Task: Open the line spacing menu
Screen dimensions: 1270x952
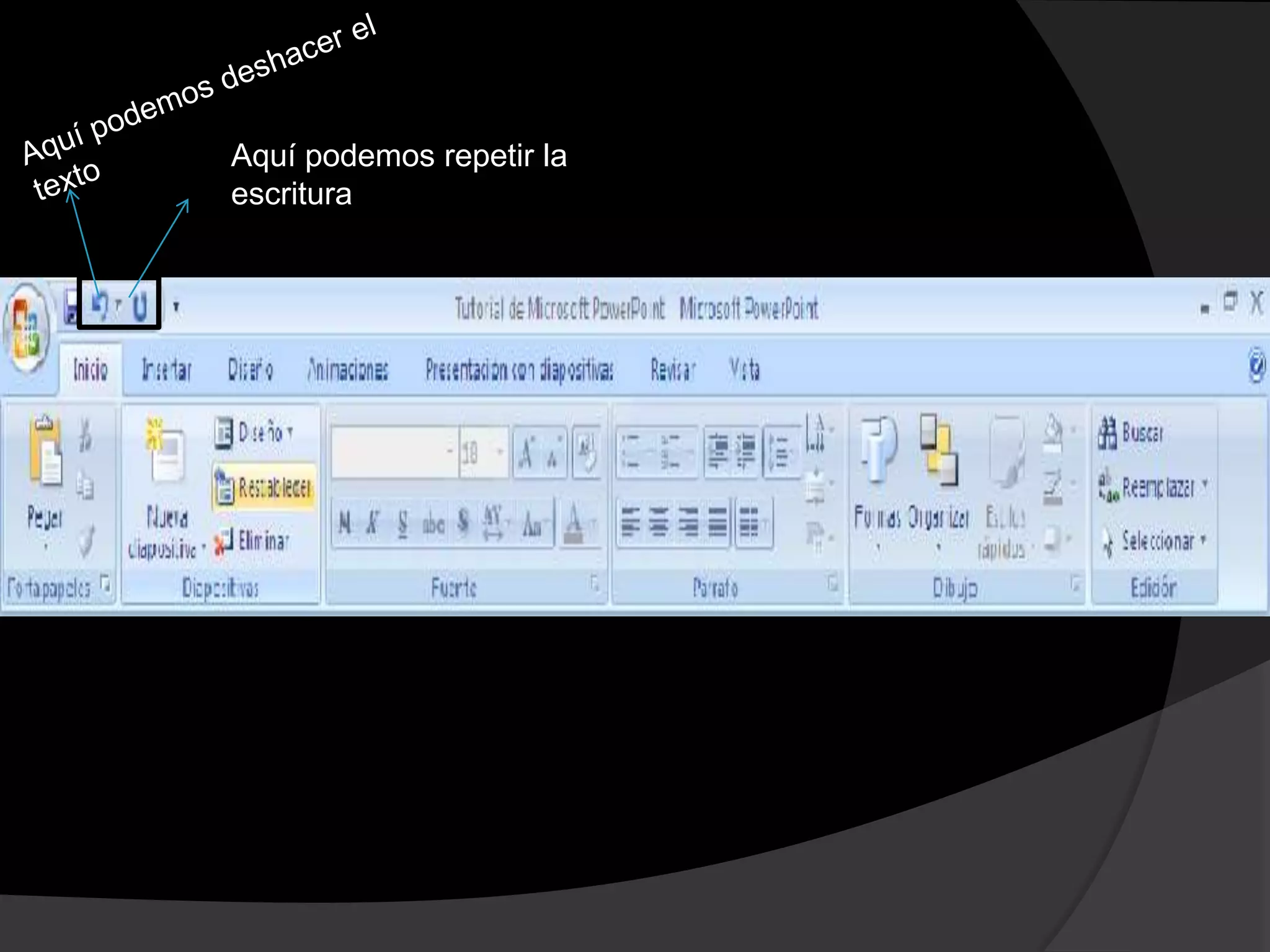Action: (783, 452)
